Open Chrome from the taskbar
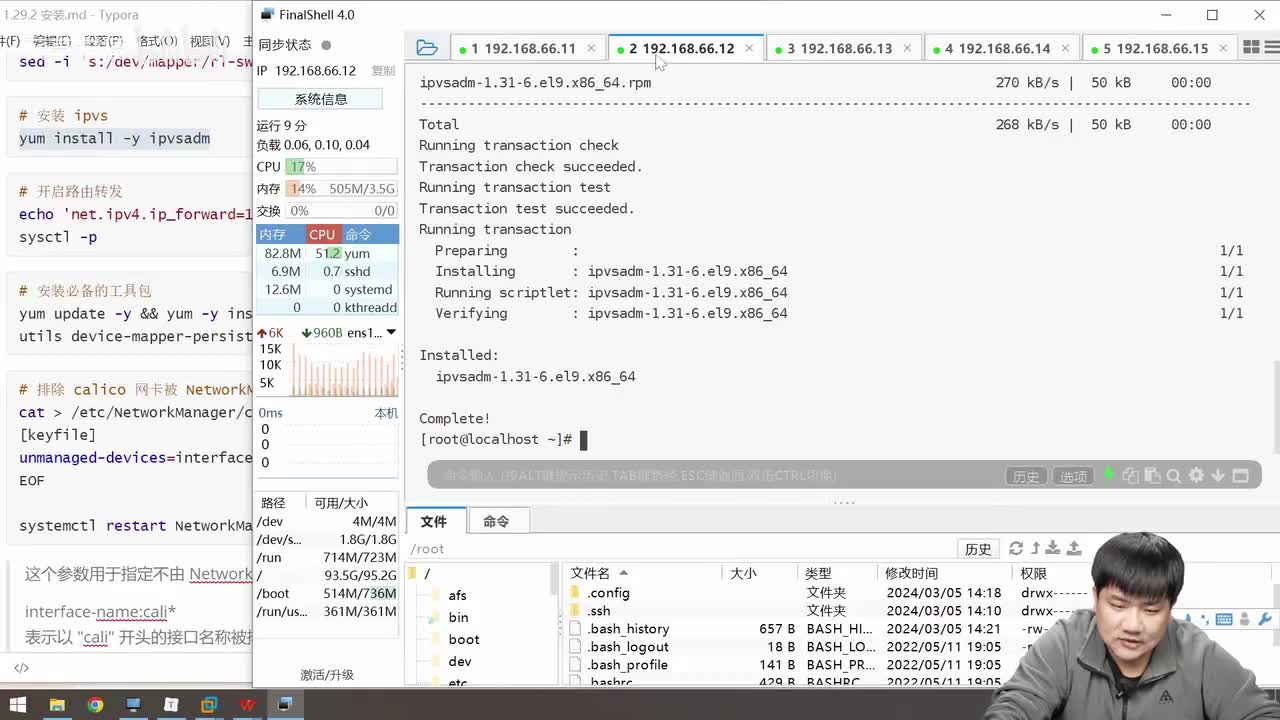This screenshot has width=1280, height=720. click(95, 705)
